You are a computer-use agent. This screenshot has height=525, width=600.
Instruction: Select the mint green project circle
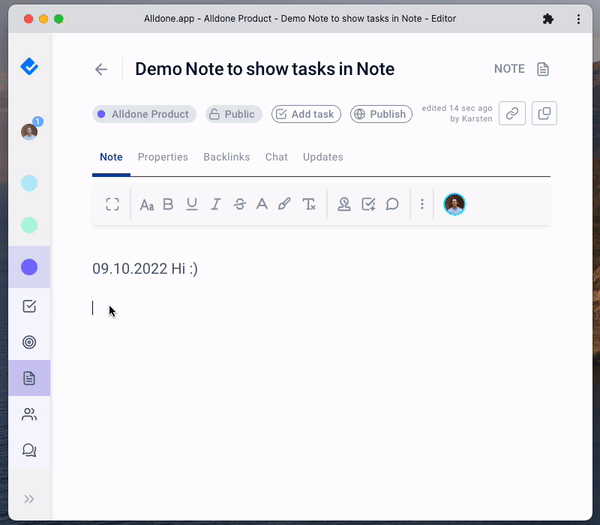click(x=29, y=225)
